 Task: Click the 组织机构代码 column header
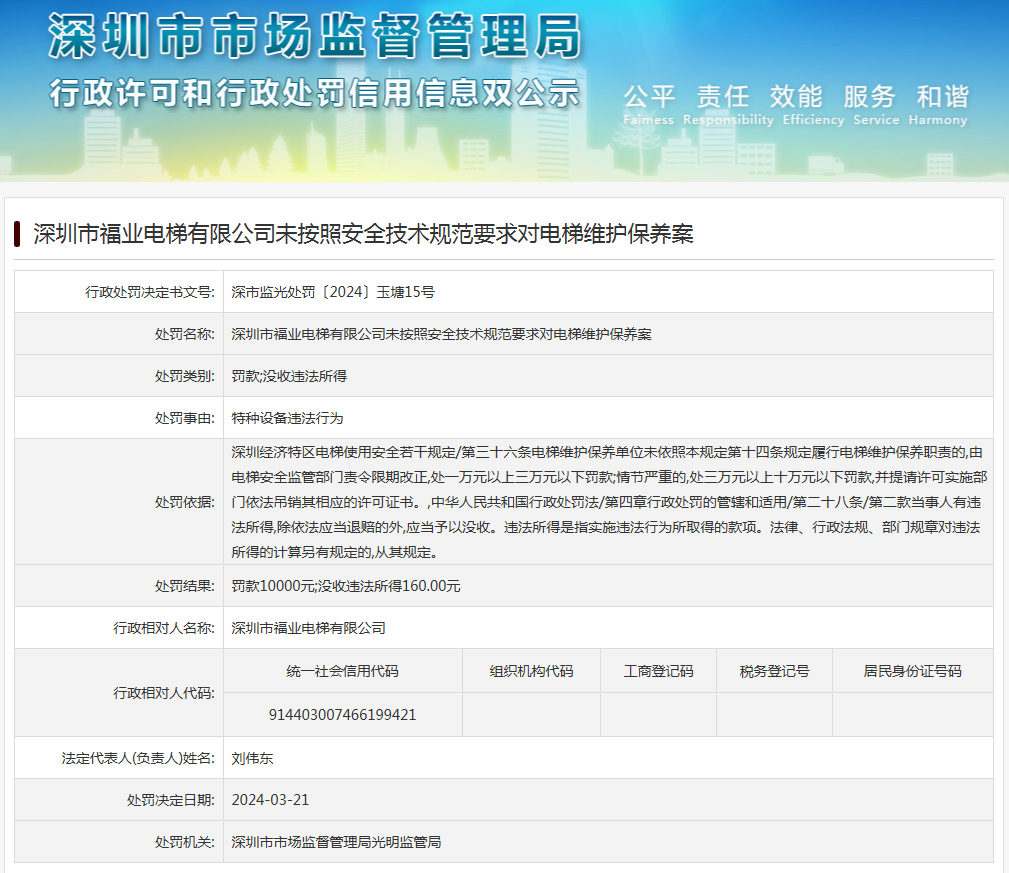[x=532, y=671]
